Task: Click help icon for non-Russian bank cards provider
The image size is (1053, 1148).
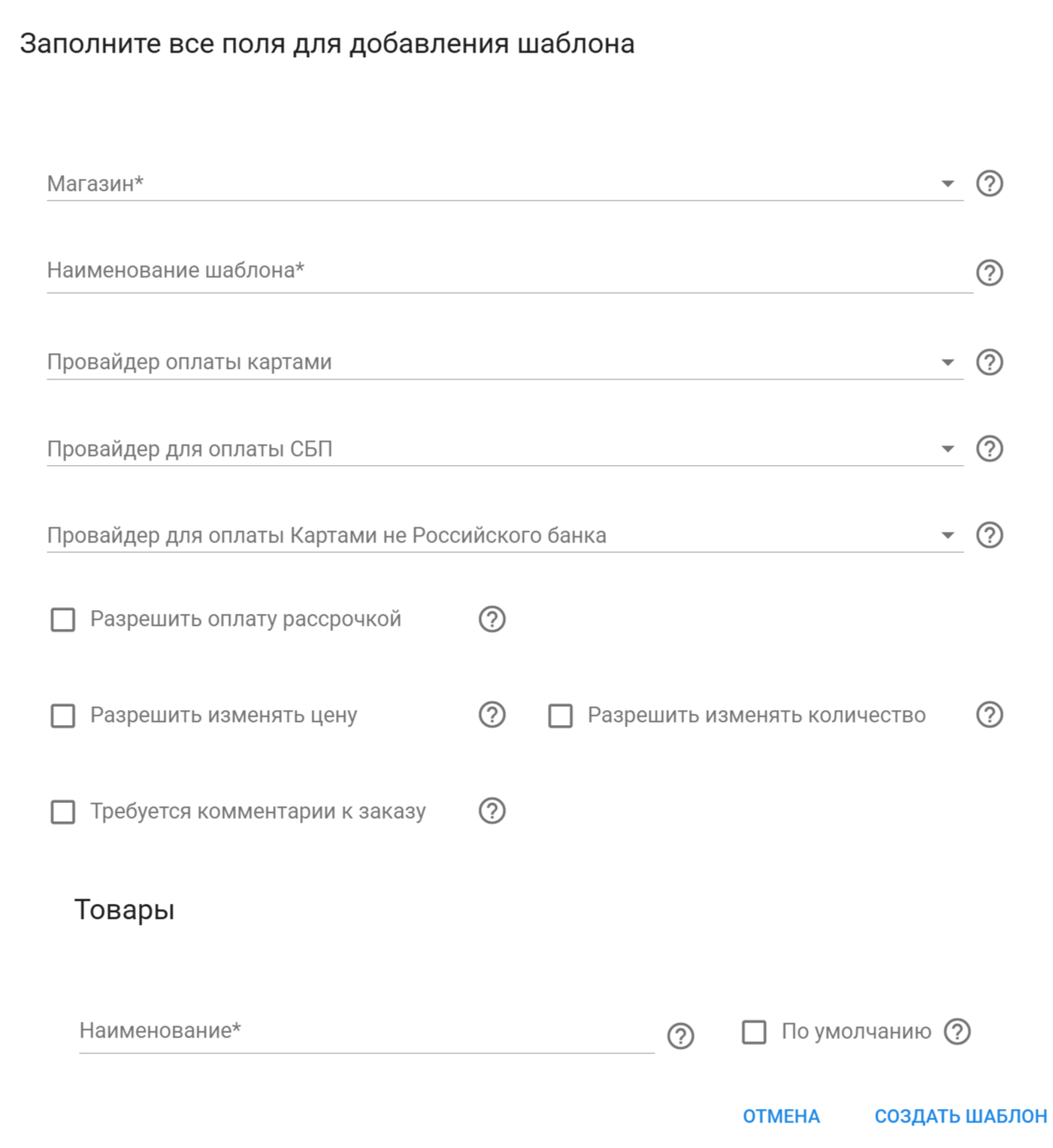Action: click(989, 535)
